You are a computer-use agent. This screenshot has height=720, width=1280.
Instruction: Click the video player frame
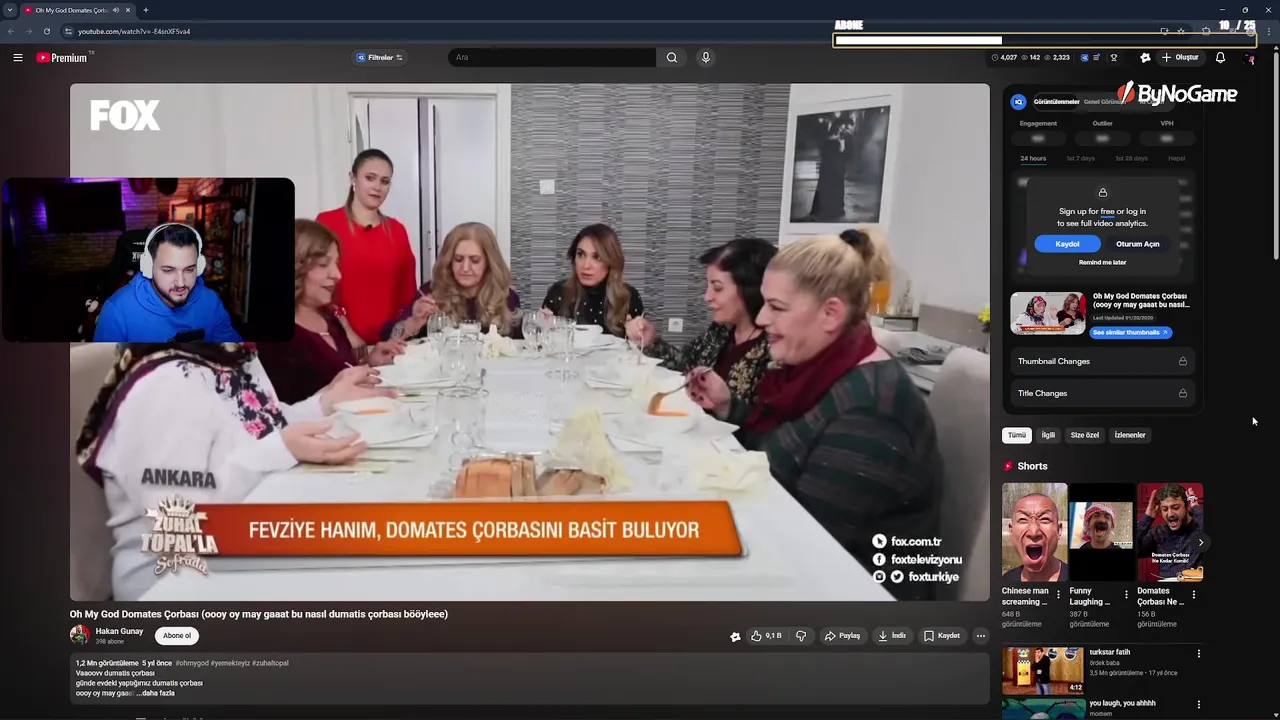[x=530, y=342]
